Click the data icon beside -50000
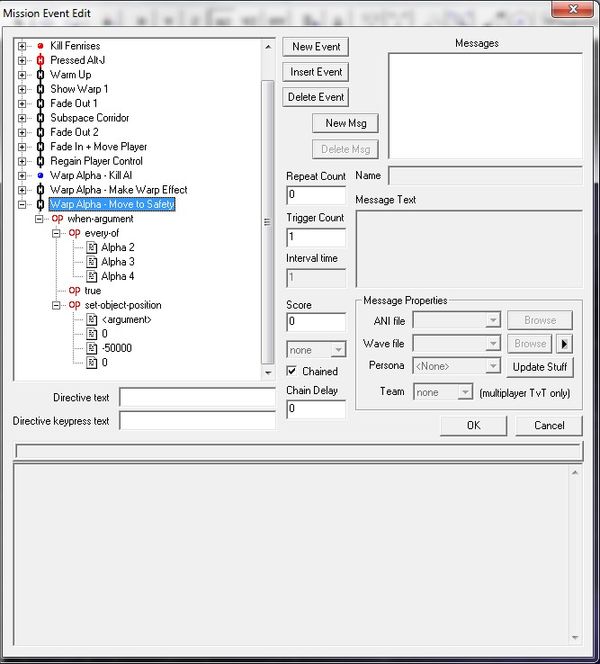600x664 pixels. (92, 347)
